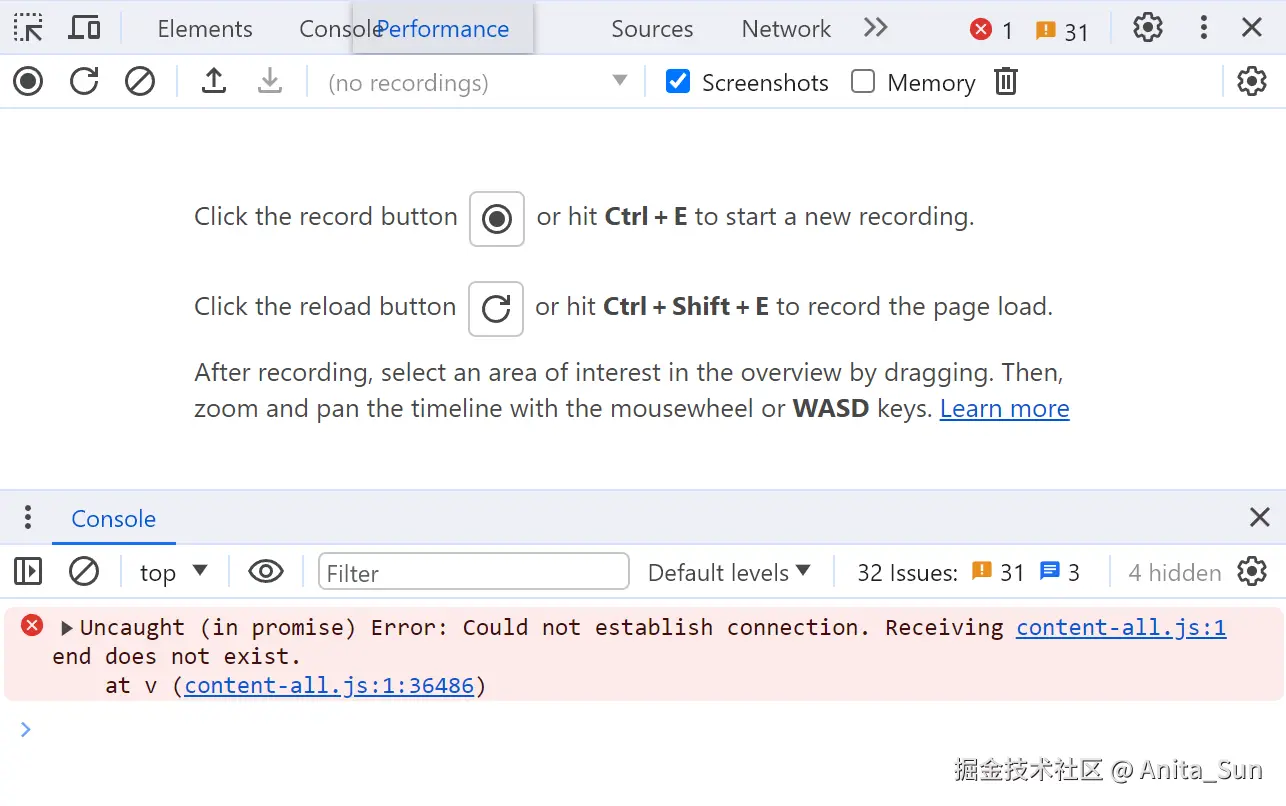Switch to the Network tab

point(786,29)
